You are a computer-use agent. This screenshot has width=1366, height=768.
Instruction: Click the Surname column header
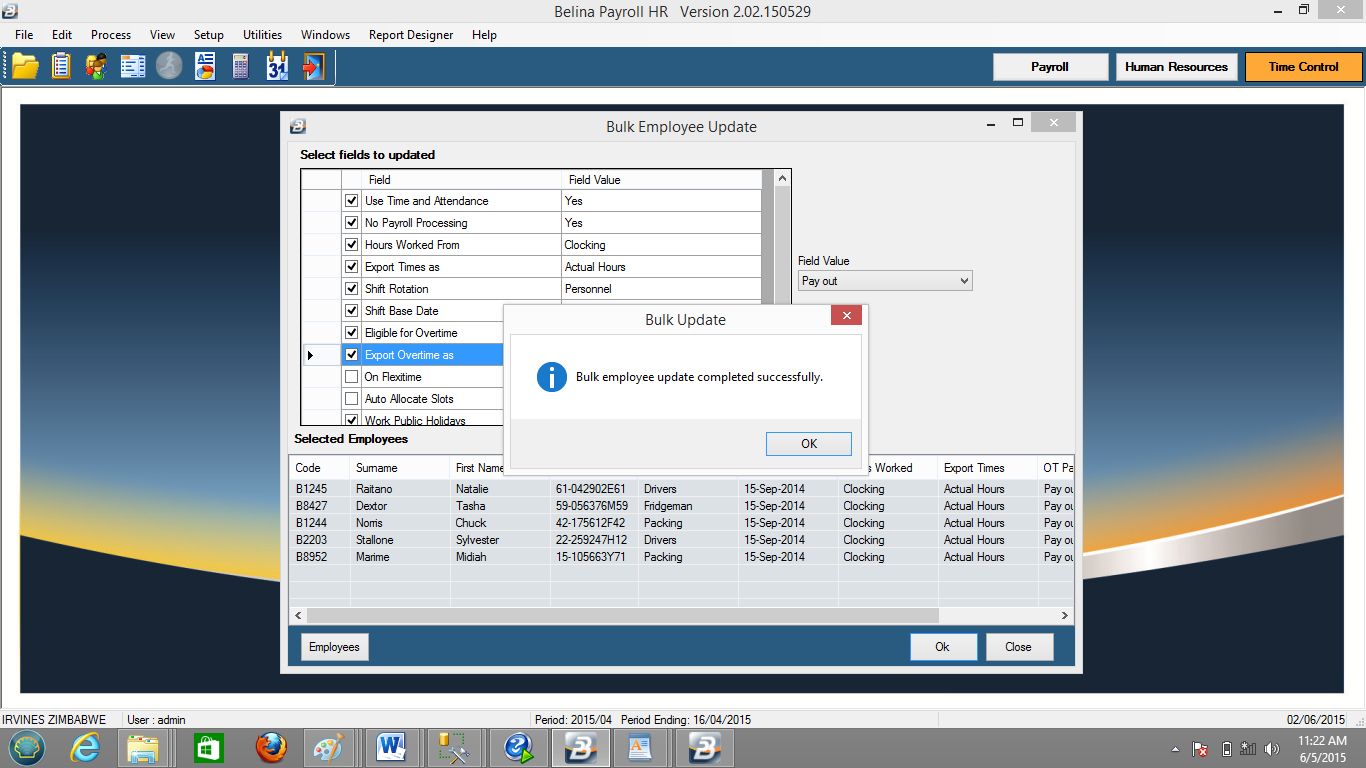pyautogui.click(x=400, y=468)
